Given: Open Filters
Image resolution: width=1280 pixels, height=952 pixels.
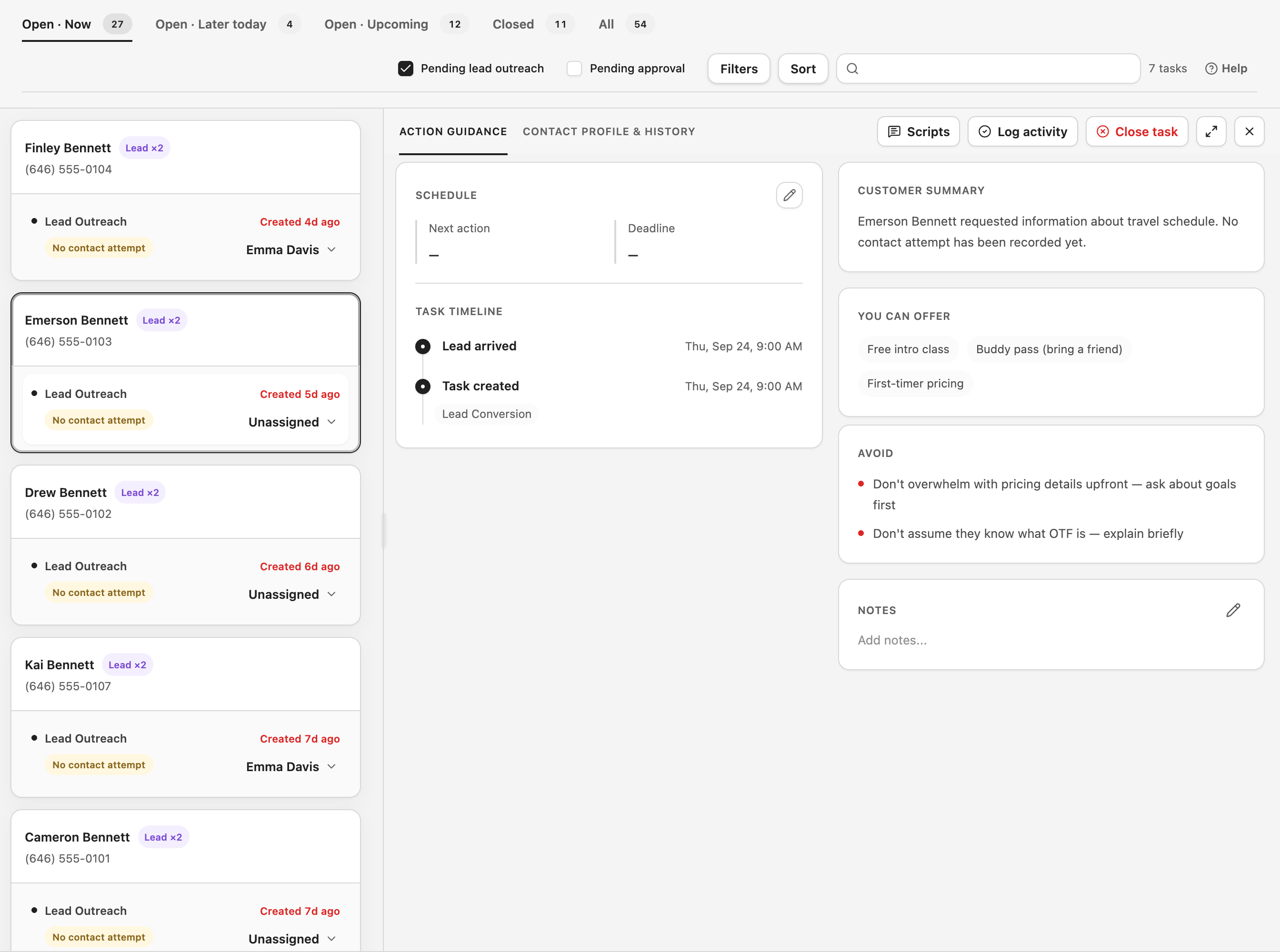Looking at the screenshot, I should pyautogui.click(x=739, y=69).
